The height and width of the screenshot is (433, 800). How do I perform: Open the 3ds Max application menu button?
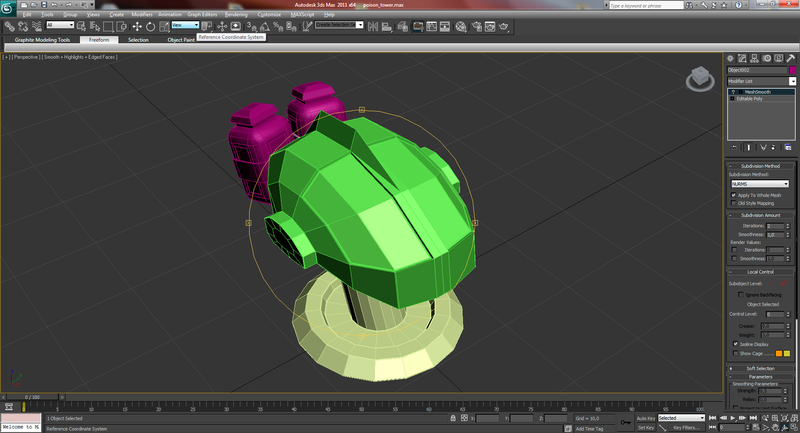[8, 8]
